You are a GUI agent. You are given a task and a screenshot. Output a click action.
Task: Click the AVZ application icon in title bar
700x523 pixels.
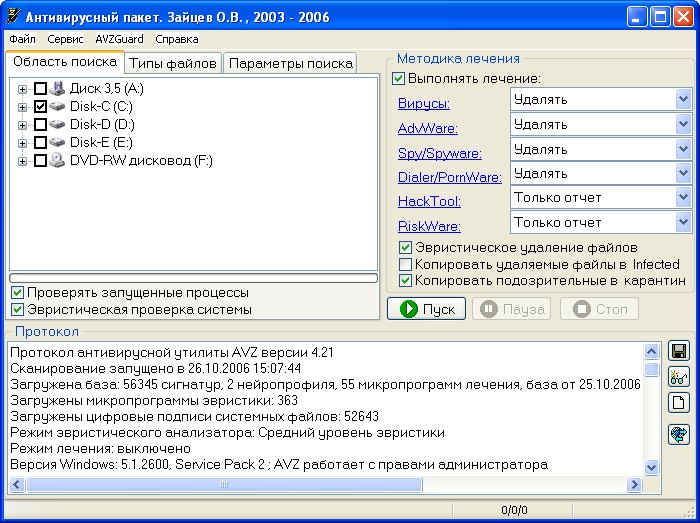click(13, 17)
